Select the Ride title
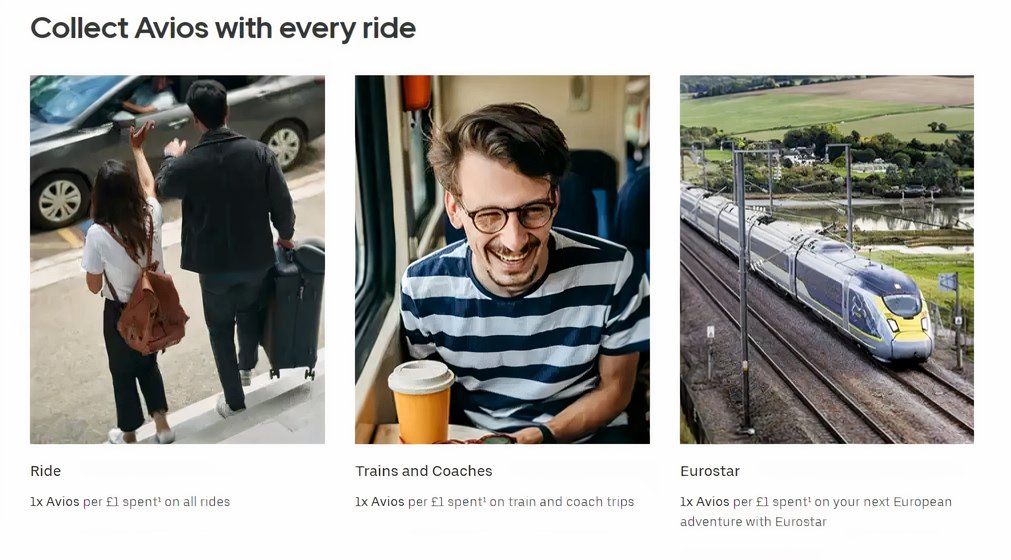Screen dimensions: 1011x560 tap(45, 471)
